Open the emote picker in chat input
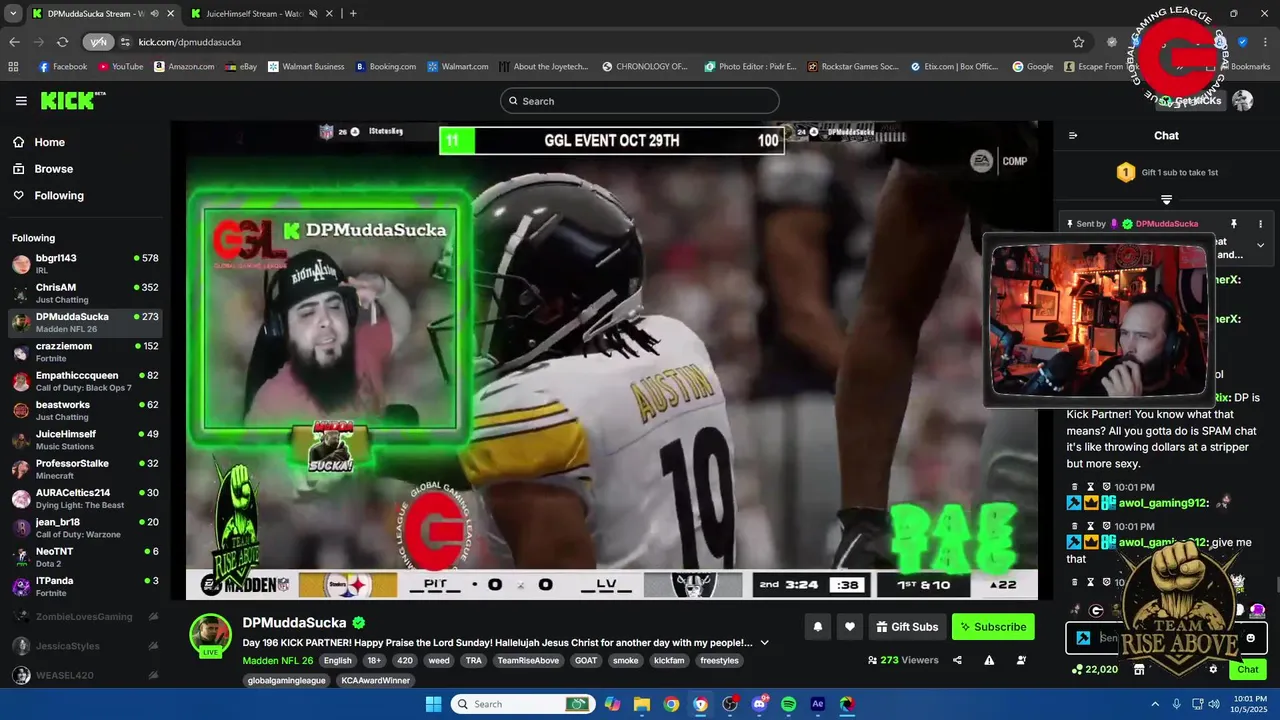The height and width of the screenshot is (720, 1280). (x=1250, y=638)
